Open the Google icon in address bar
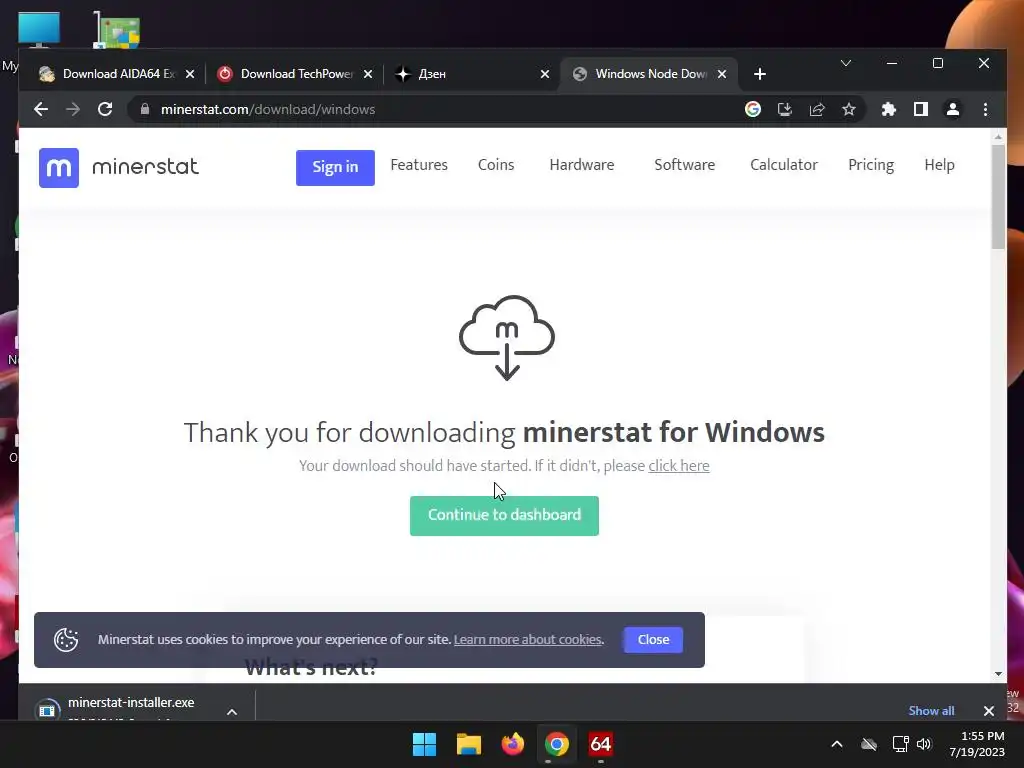Screen dimensions: 1024x768 (x=753, y=109)
